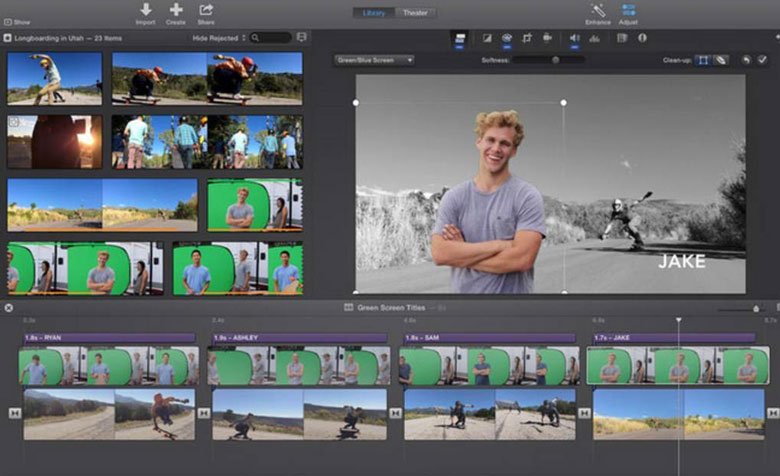Open the video and audio effects icon
Screen dimensions: 780x476
coord(622,38)
